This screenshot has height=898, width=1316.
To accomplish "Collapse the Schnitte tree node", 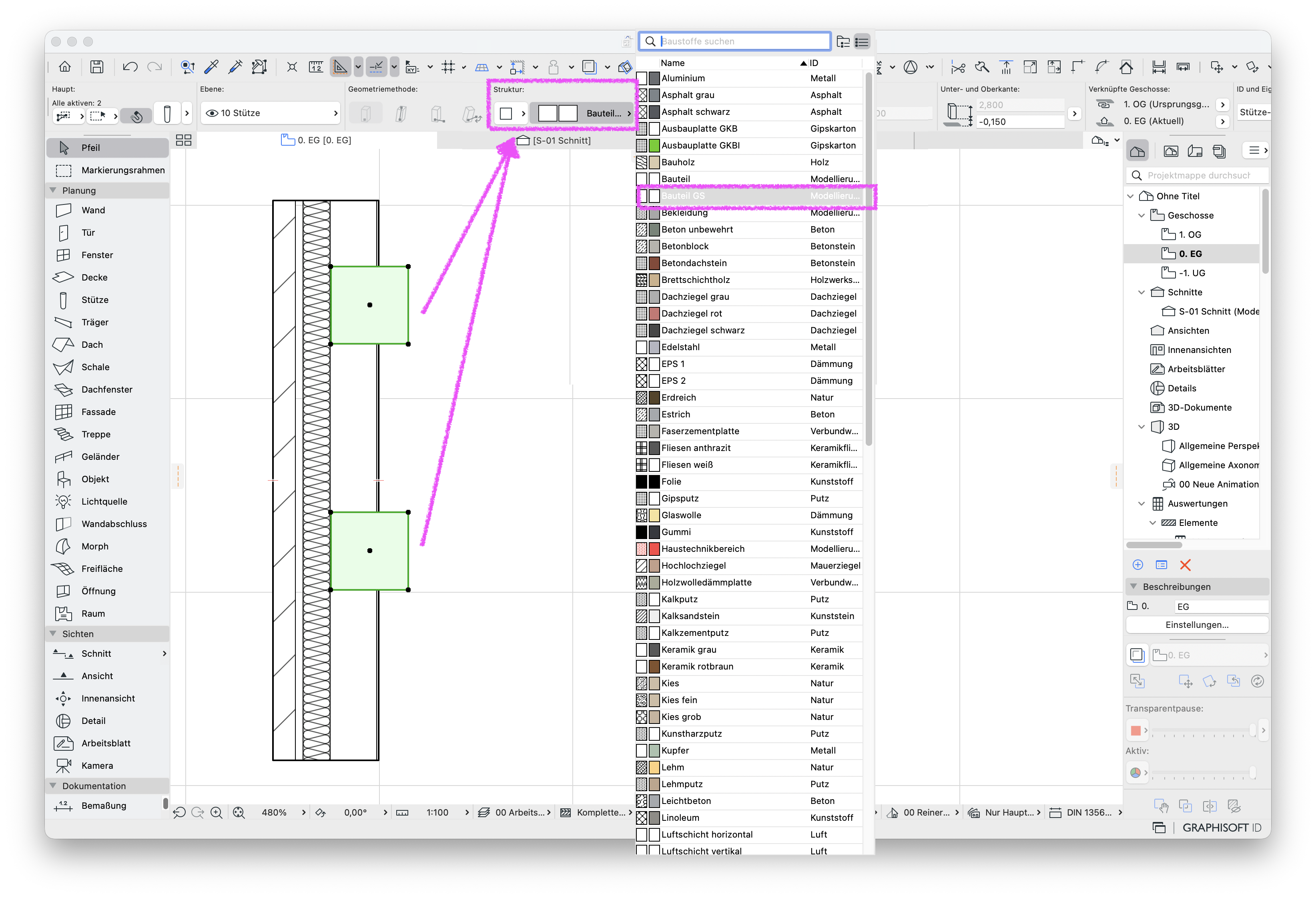I will tap(1141, 293).
